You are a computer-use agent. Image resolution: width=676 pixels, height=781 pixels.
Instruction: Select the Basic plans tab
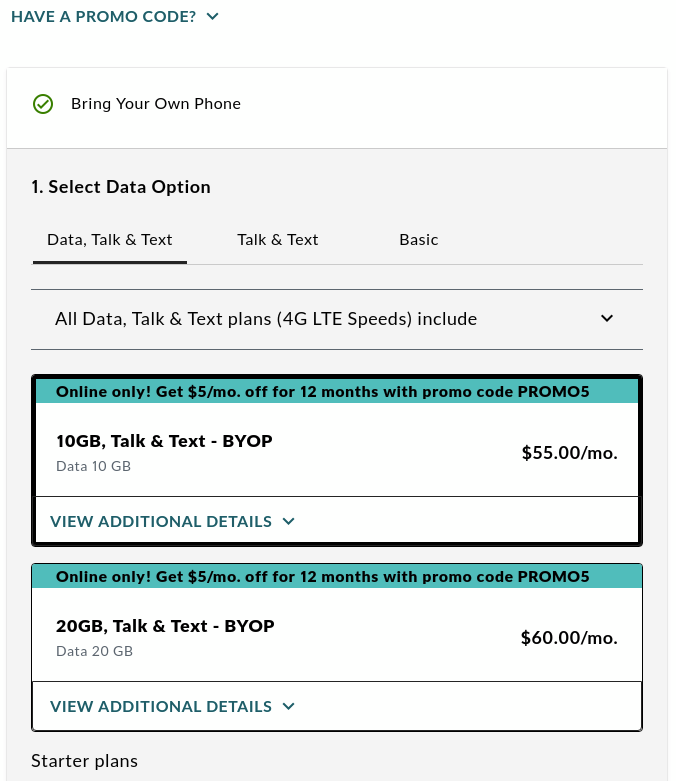tap(419, 240)
